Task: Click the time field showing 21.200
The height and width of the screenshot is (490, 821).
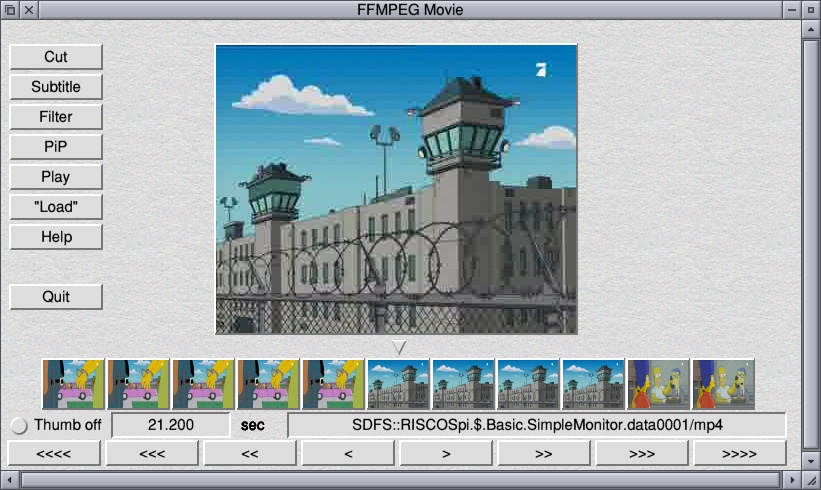Action: pos(169,425)
